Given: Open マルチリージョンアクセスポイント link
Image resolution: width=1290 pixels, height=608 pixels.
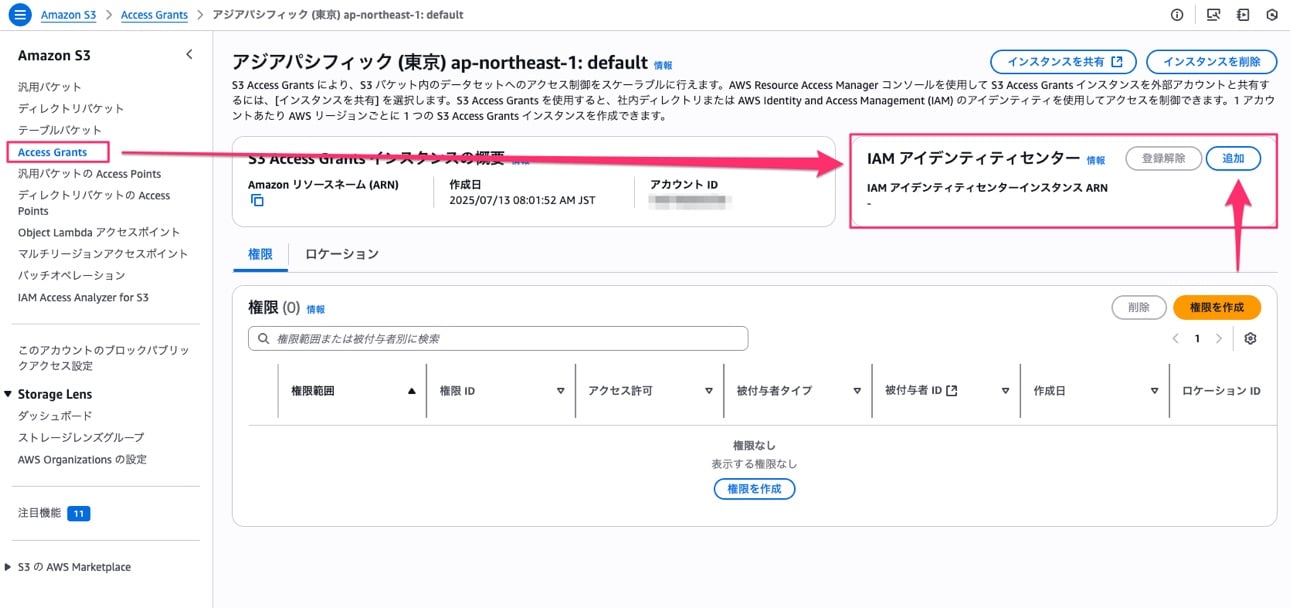Looking at the screenshot, I should point(103,254).
